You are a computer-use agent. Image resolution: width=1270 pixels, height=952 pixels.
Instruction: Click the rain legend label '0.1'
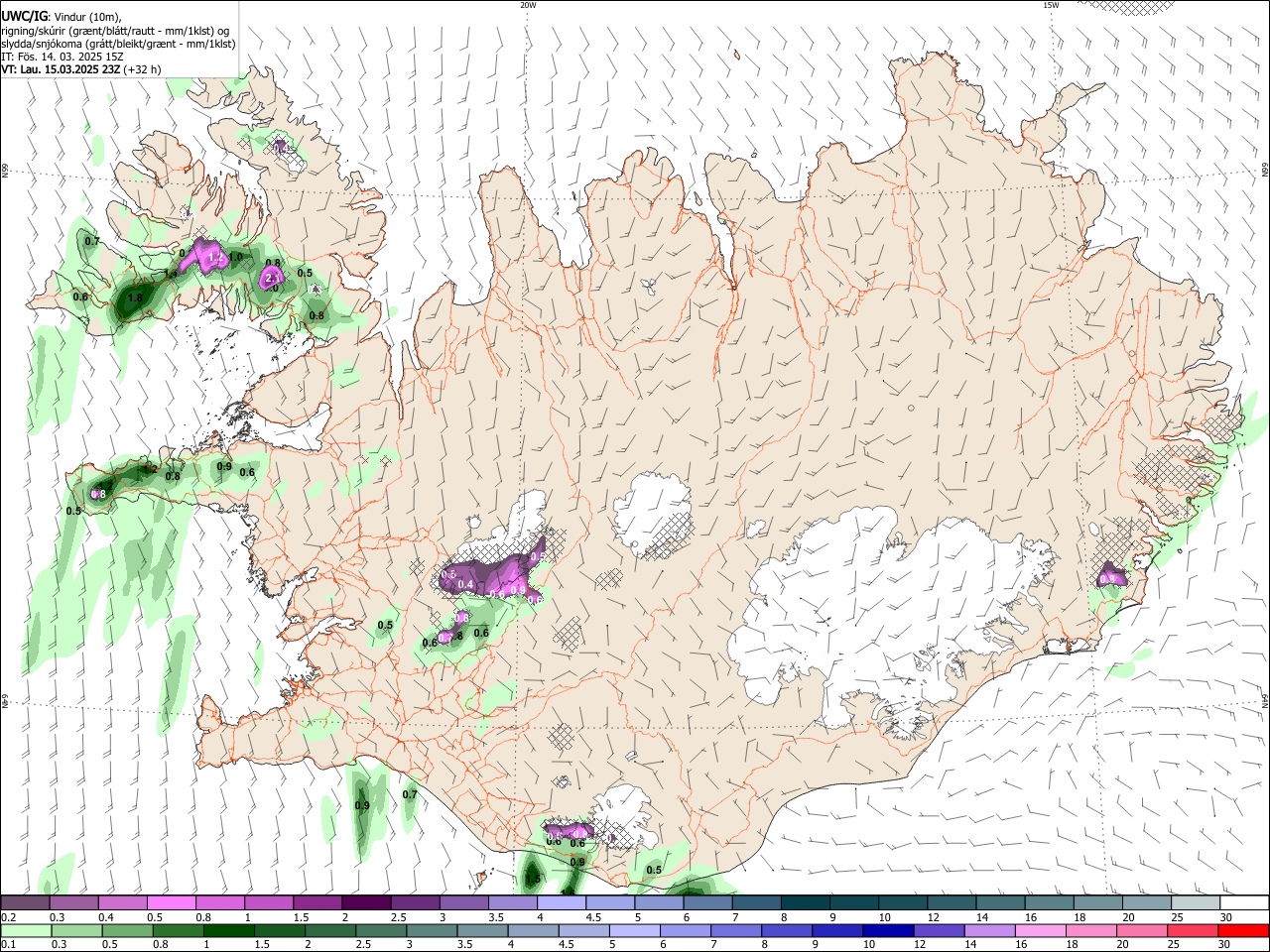[8, 944]
